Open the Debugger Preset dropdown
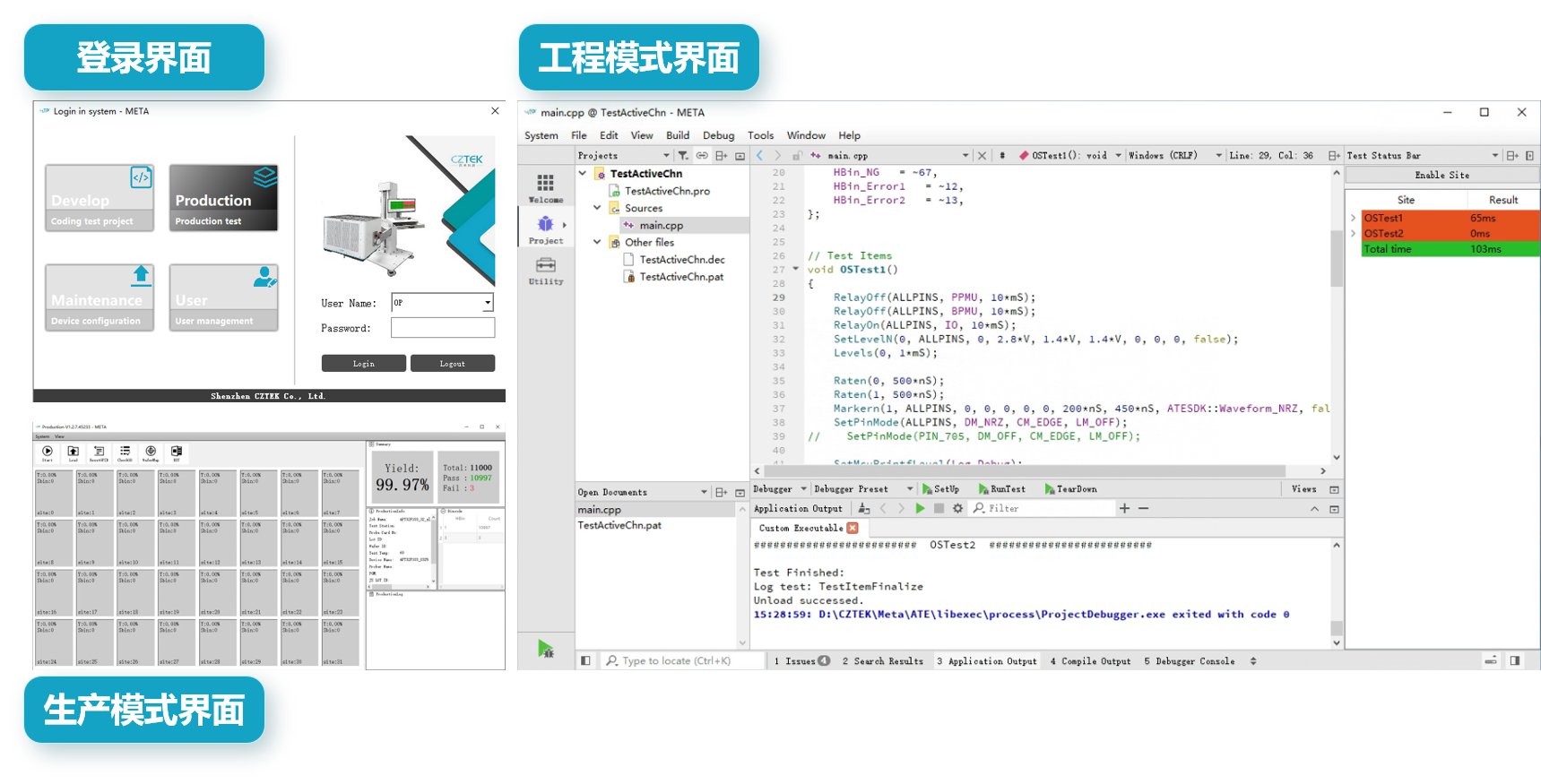The image size is (1541, 784). pos(910,489)
